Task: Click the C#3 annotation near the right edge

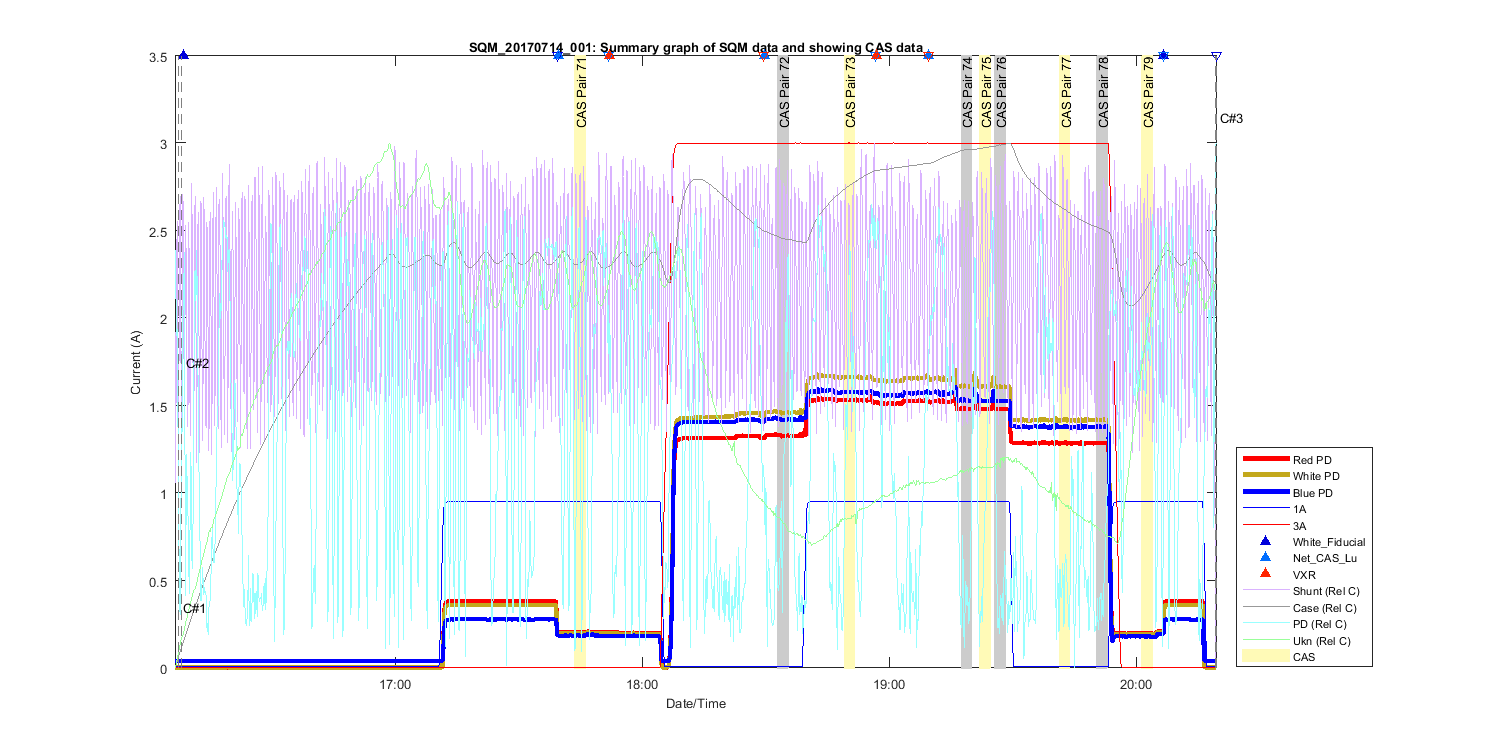Action: click(1231, 119)
